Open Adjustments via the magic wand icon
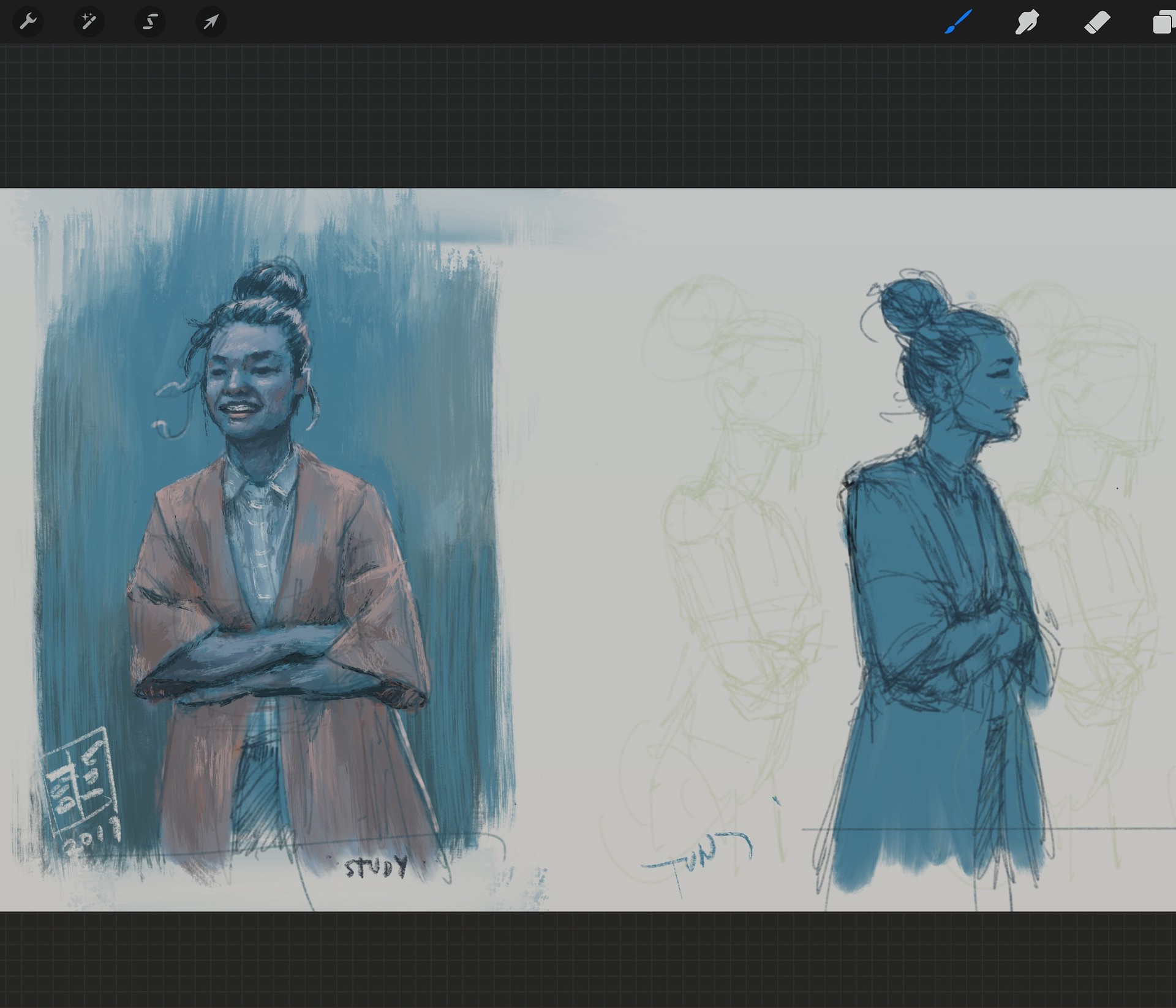This screenshot has width=1176, height=1008. [x=89, y=21]
